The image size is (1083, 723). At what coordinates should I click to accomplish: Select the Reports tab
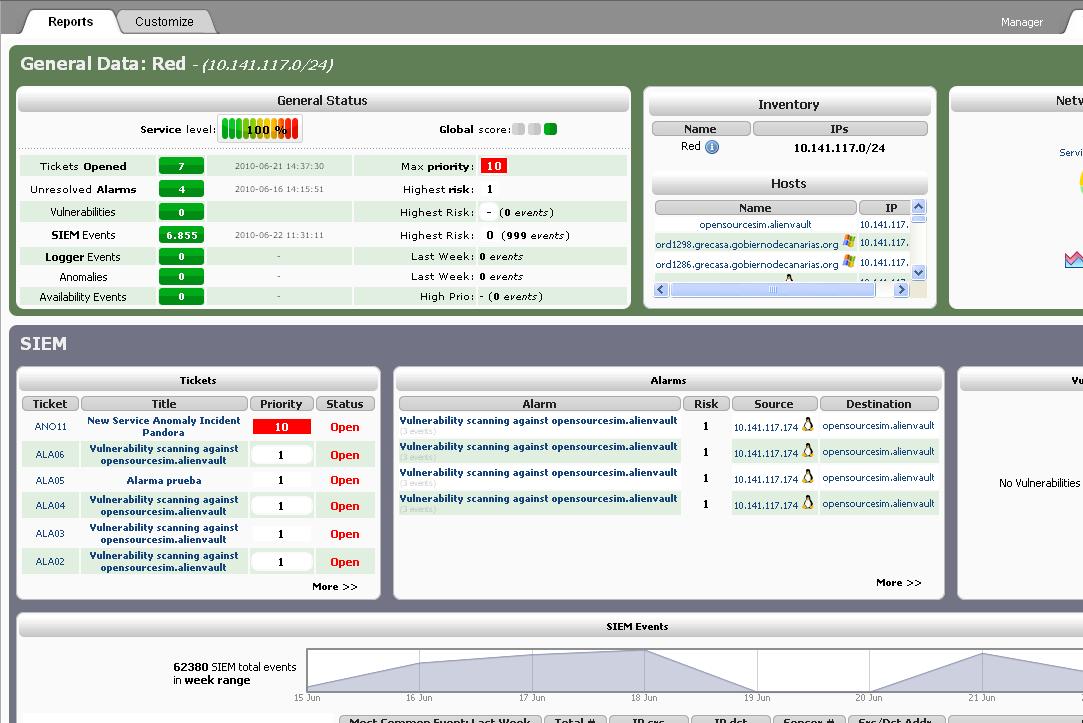tap(70, 21)
